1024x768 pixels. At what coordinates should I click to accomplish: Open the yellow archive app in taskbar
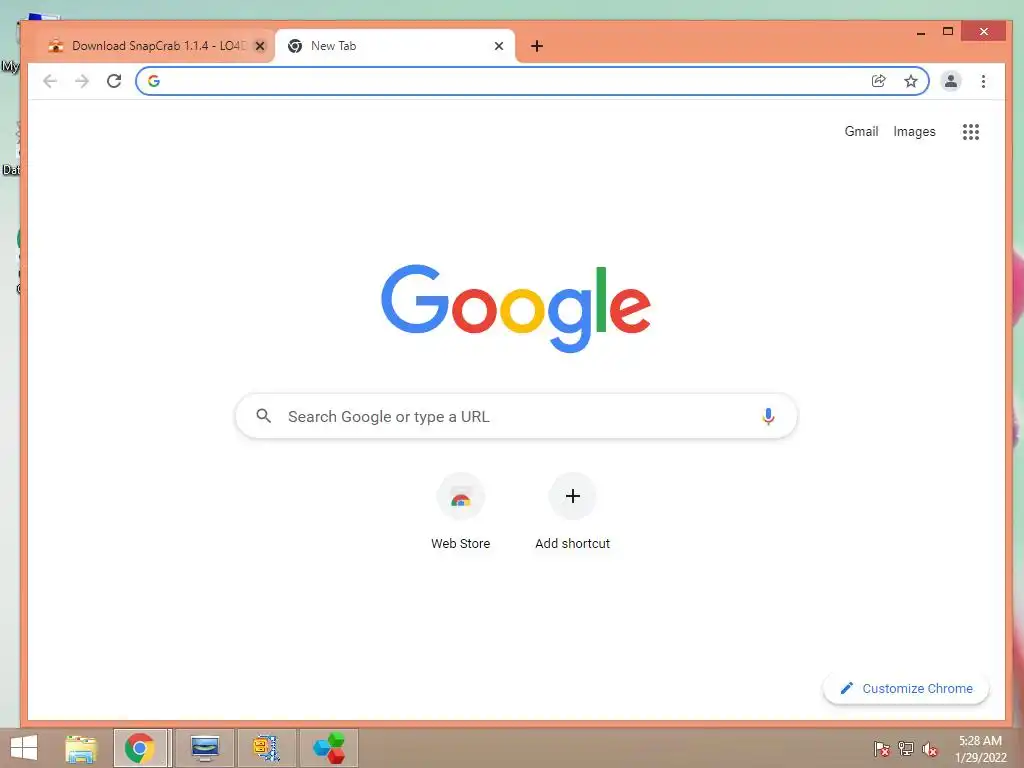[266, 748]
